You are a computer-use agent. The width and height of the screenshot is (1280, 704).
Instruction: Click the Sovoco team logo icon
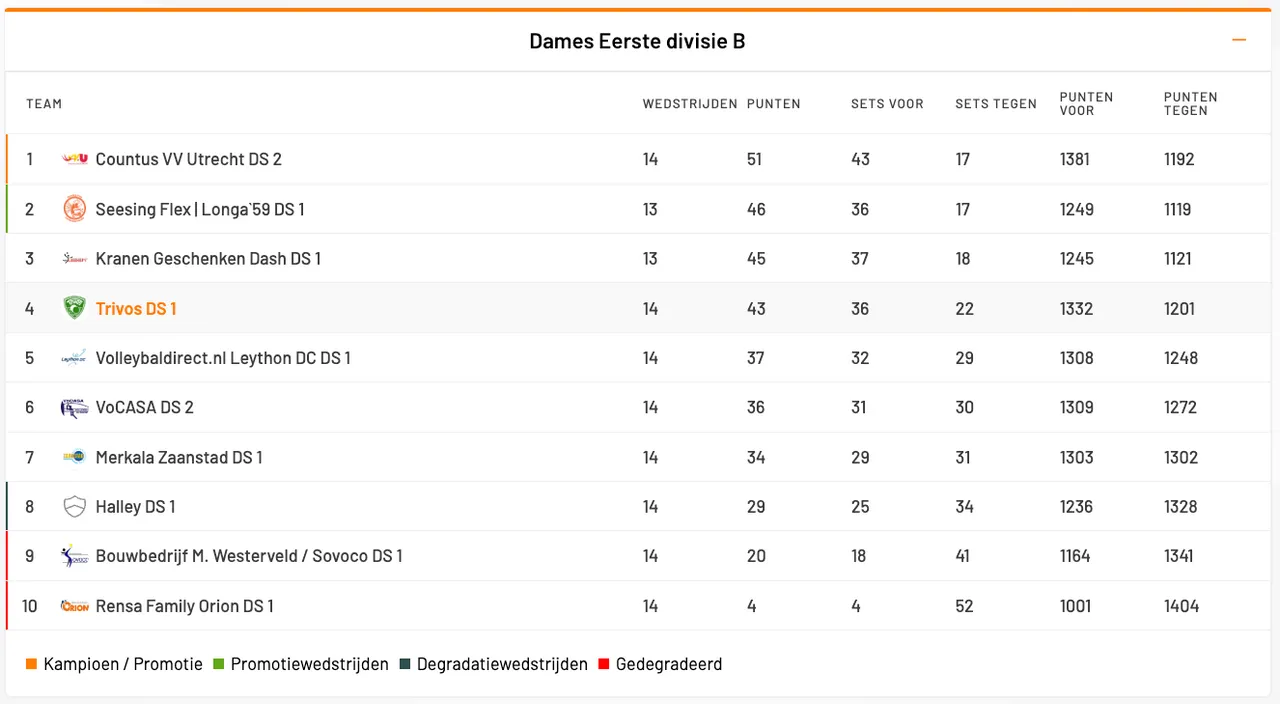click(x=75, y=556)
